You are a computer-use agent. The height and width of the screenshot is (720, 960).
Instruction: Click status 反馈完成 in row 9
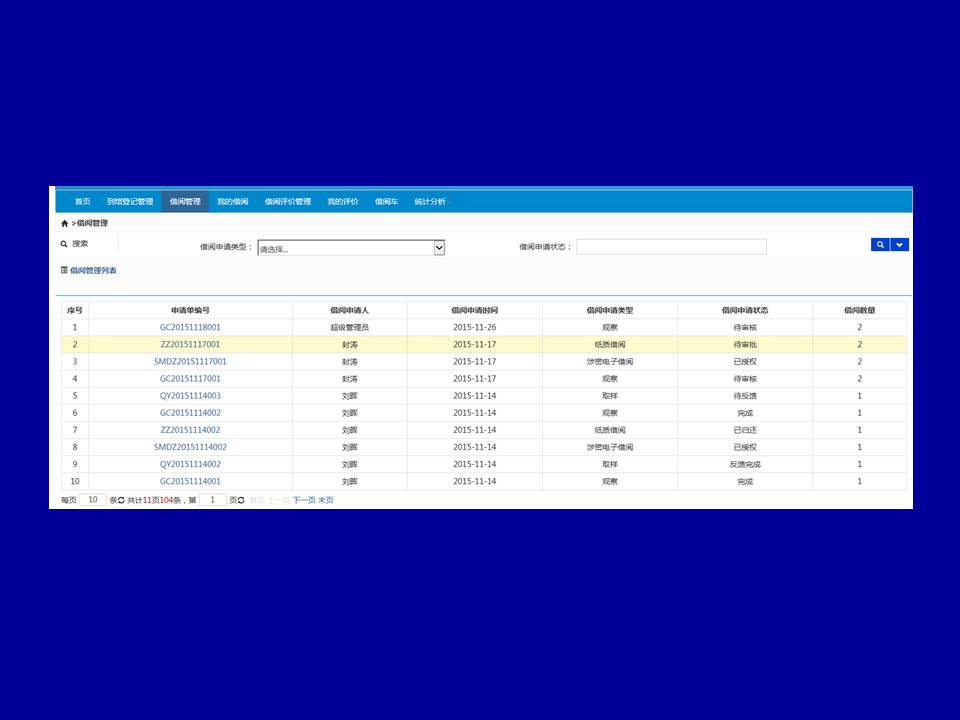click(x=745, y=465)
